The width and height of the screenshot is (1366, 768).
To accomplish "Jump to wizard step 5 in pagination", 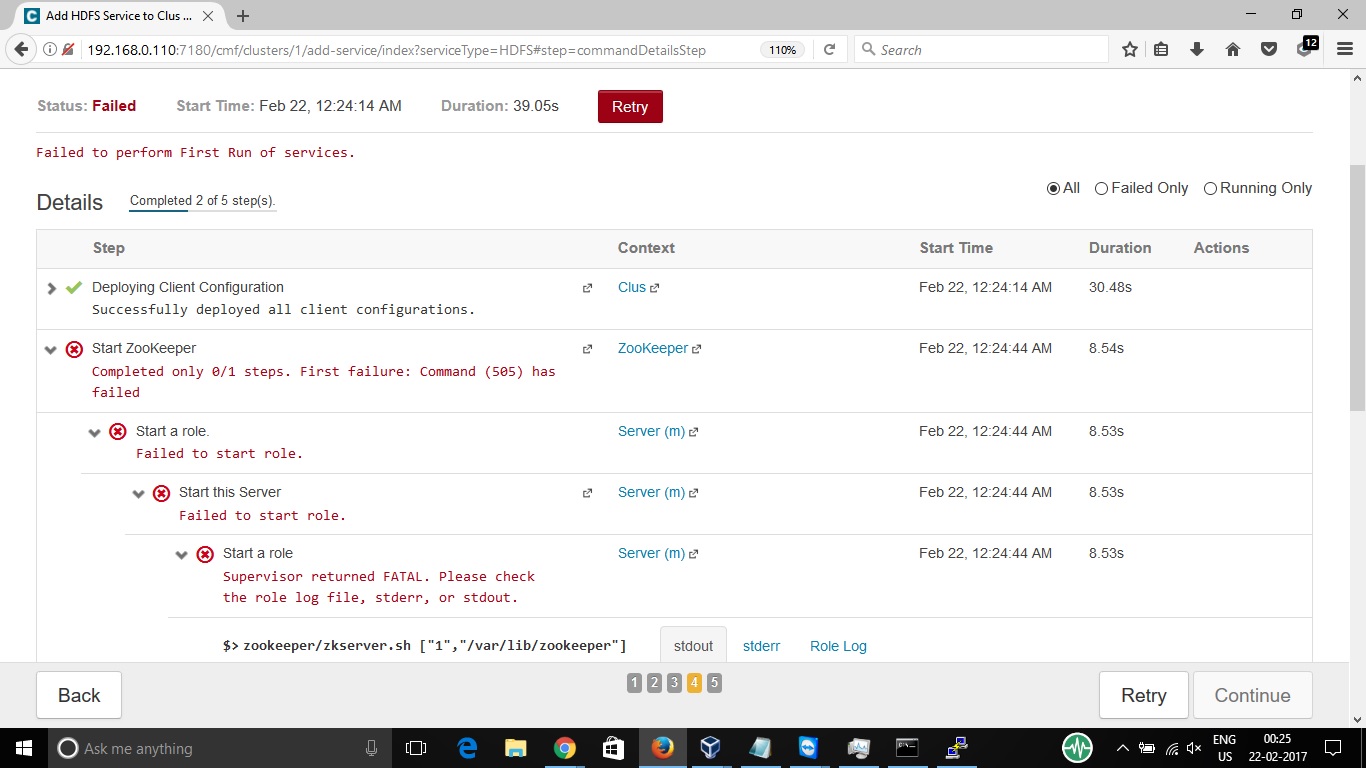I will point(714,682).
